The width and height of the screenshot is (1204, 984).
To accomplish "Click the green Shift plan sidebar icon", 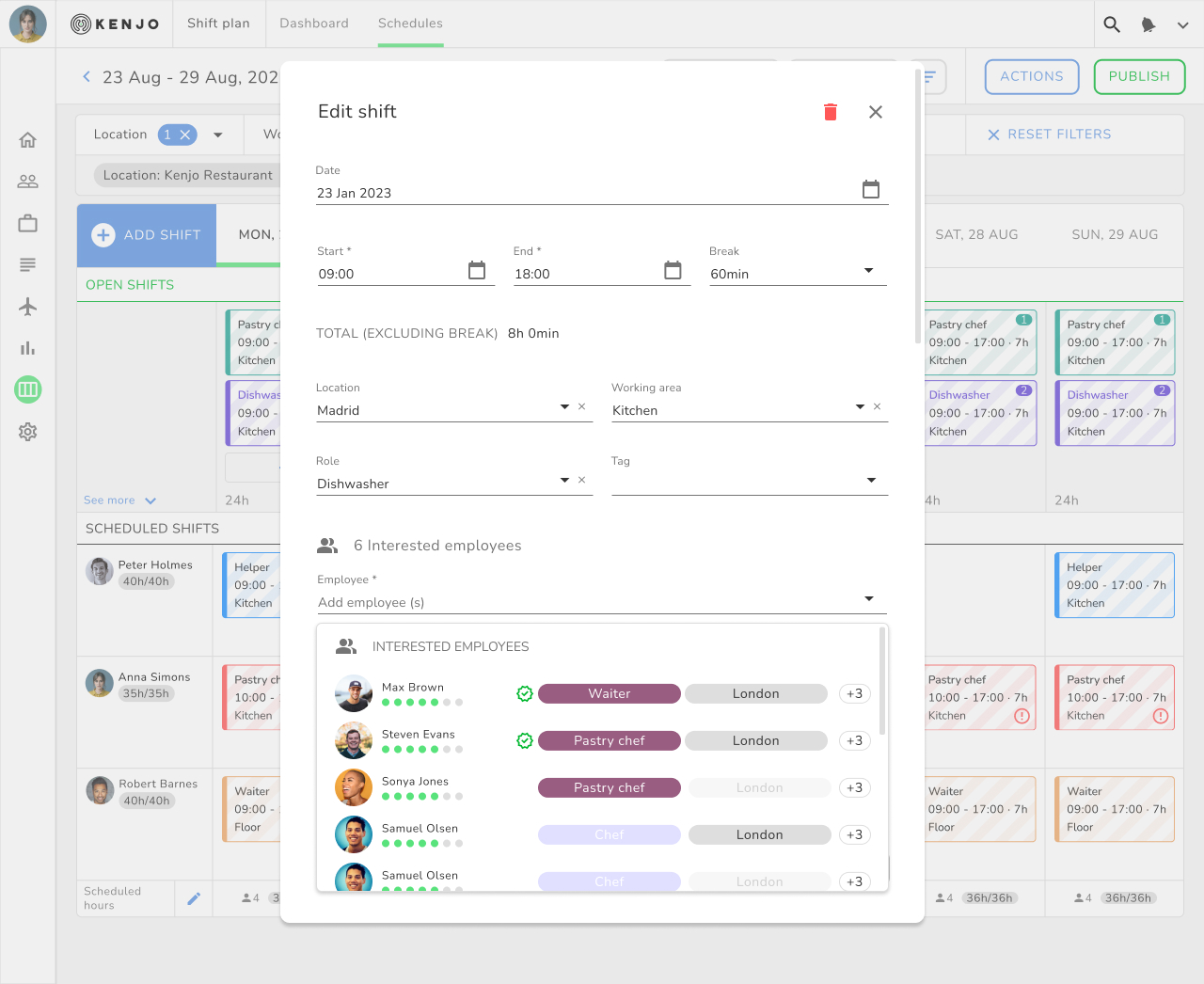I will tap(27, 389).
